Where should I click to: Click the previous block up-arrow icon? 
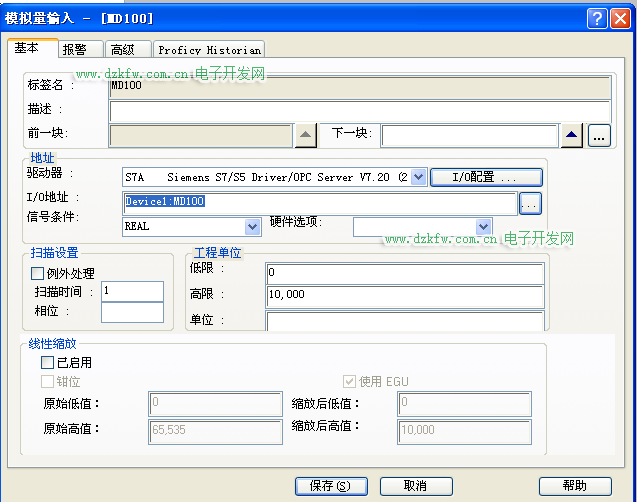click(x=306, y=135)
